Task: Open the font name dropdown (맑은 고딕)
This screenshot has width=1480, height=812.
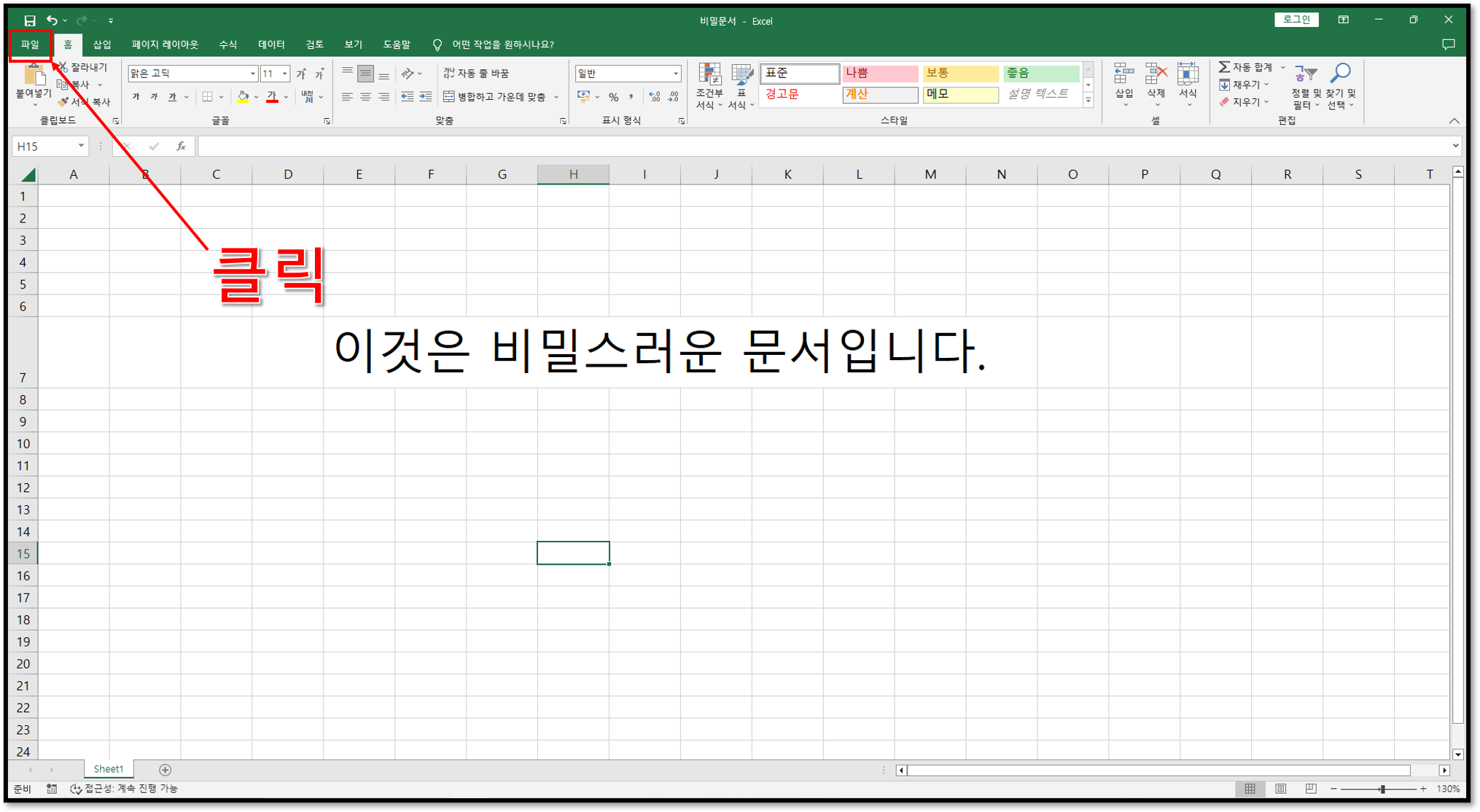Action: tap(252, 74)
